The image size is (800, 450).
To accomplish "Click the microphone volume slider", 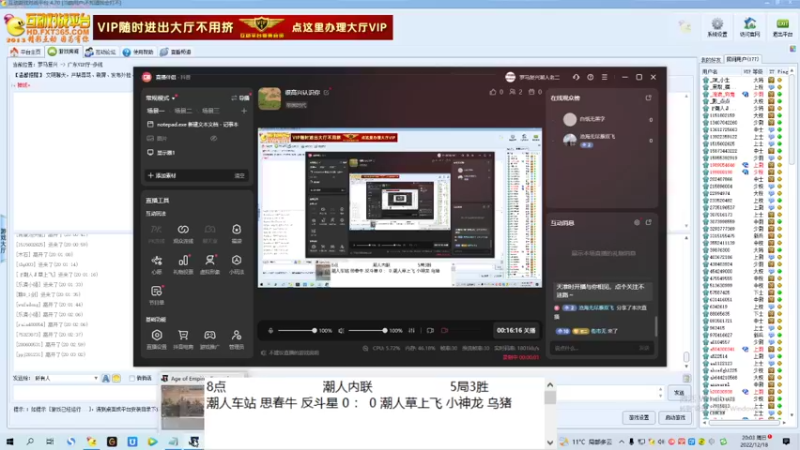I will click(296, 331).
